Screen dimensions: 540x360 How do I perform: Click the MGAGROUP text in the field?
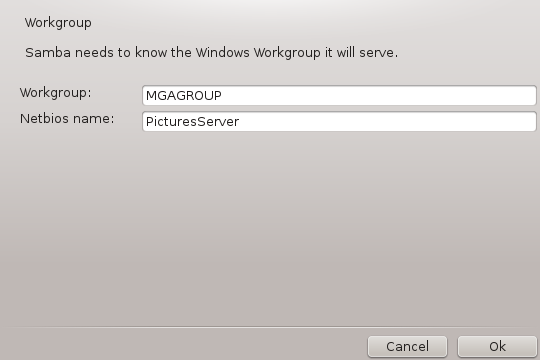point(184,95)
